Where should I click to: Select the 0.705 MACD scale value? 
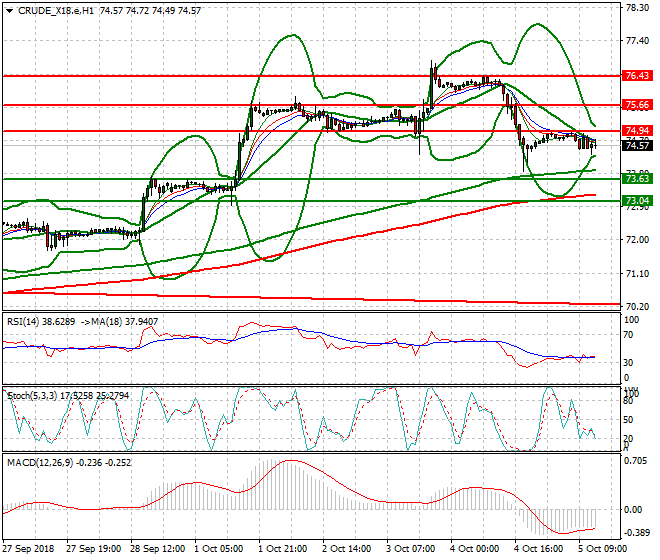tap(636, 461)
